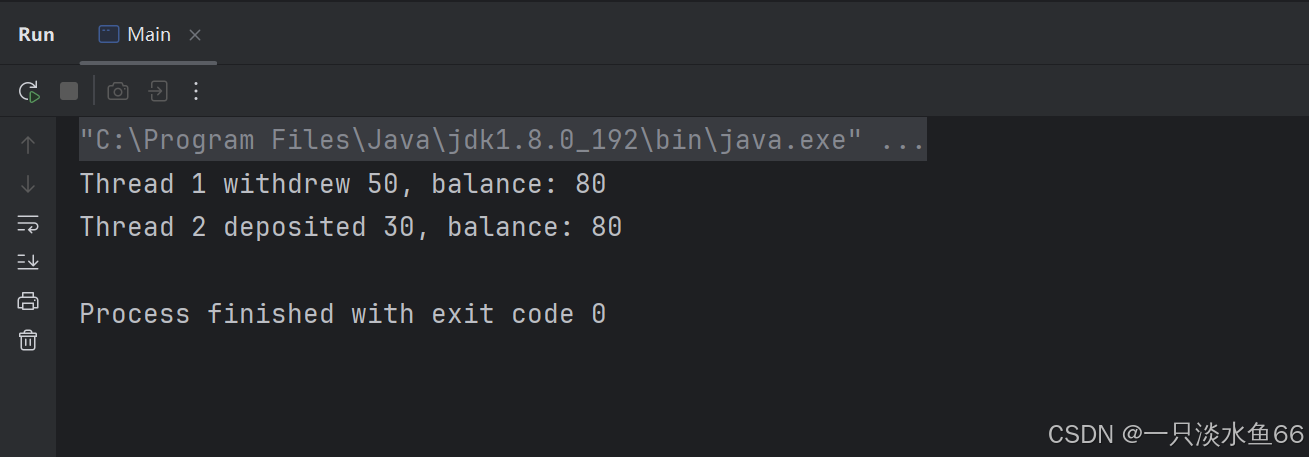The height and width of the screenshot is (457, 1309).
Task: Rerun the Main program
Action: tap(29, 92)
